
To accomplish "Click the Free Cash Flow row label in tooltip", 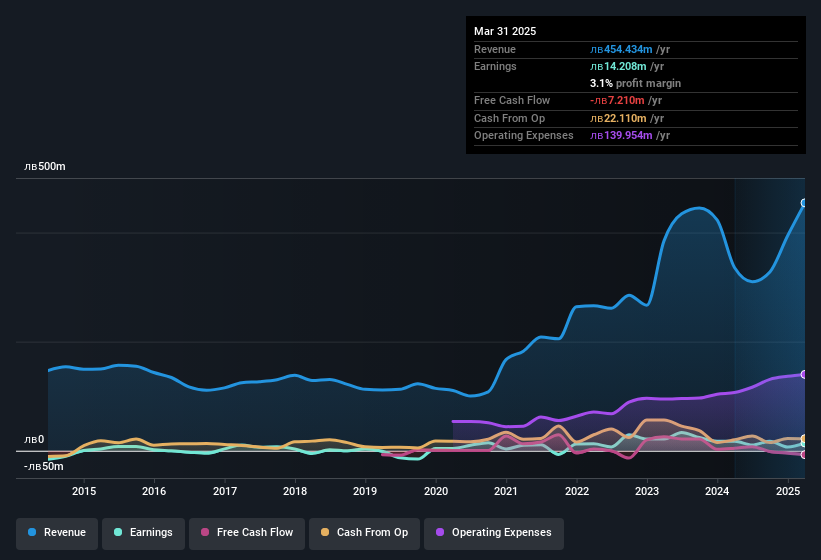I will click(512, 100).
